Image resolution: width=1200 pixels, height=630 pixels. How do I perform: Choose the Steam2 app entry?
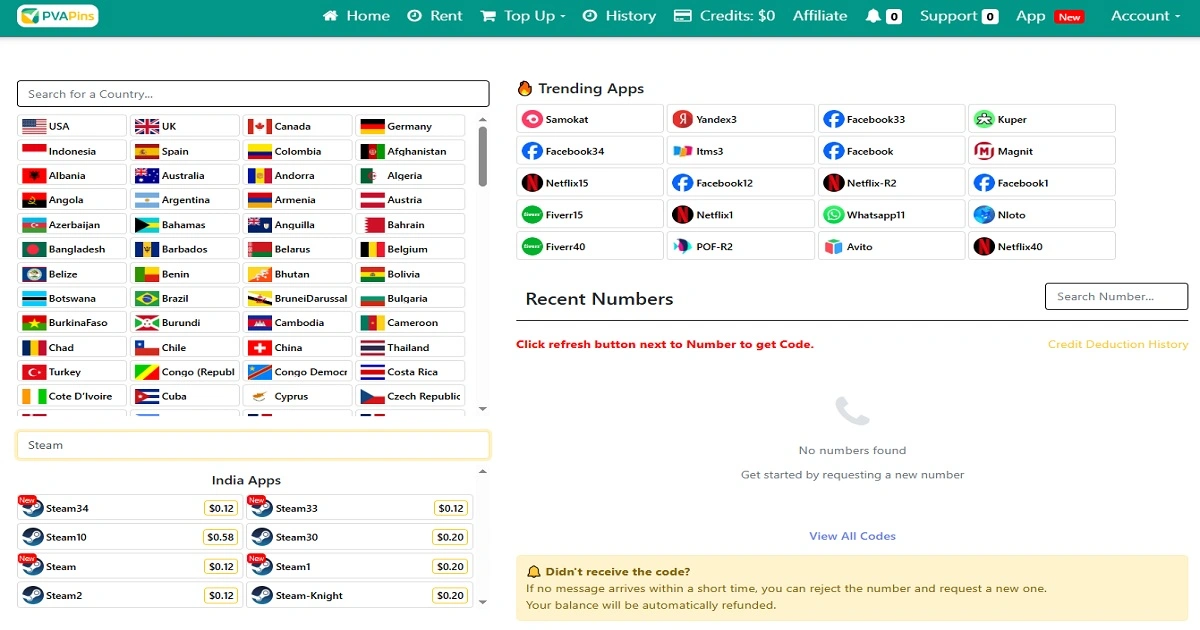[x=130, y=595]
